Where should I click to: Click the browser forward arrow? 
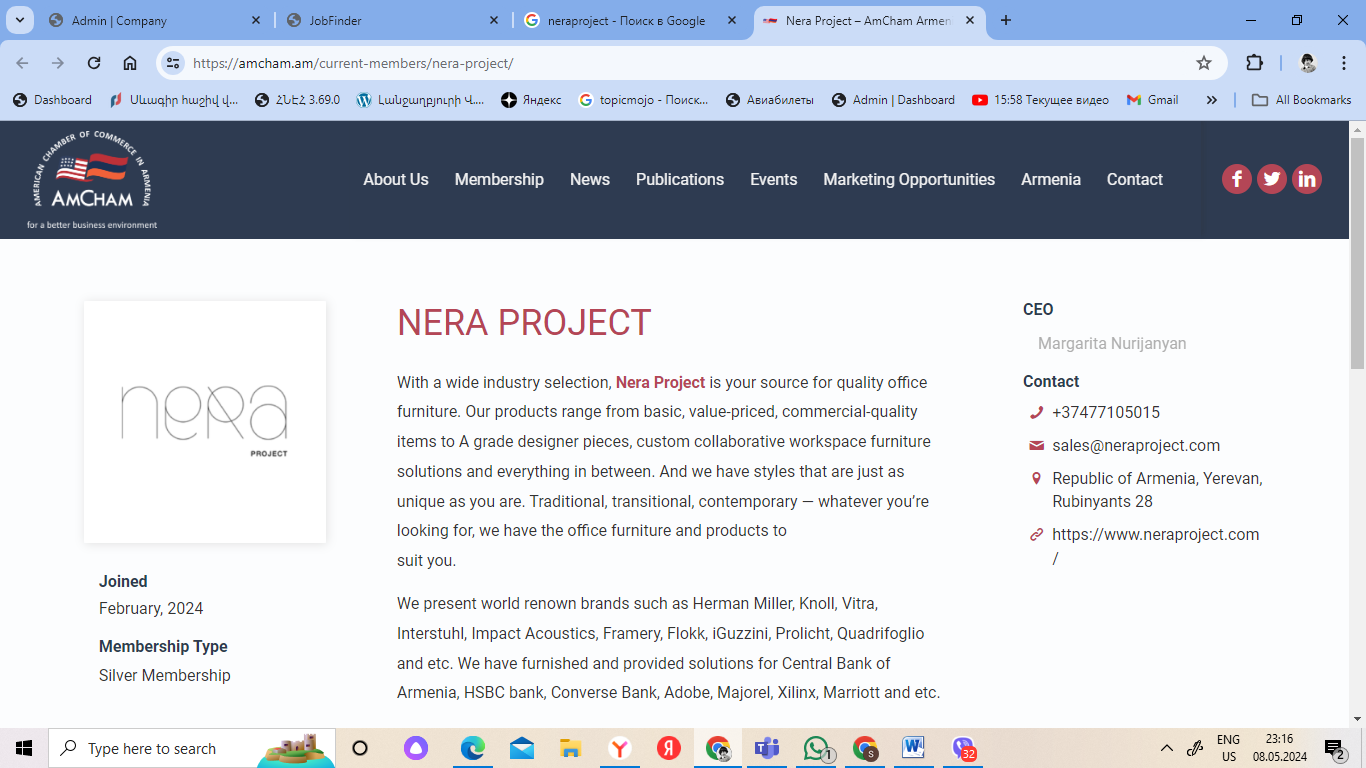tap(58, 63)
